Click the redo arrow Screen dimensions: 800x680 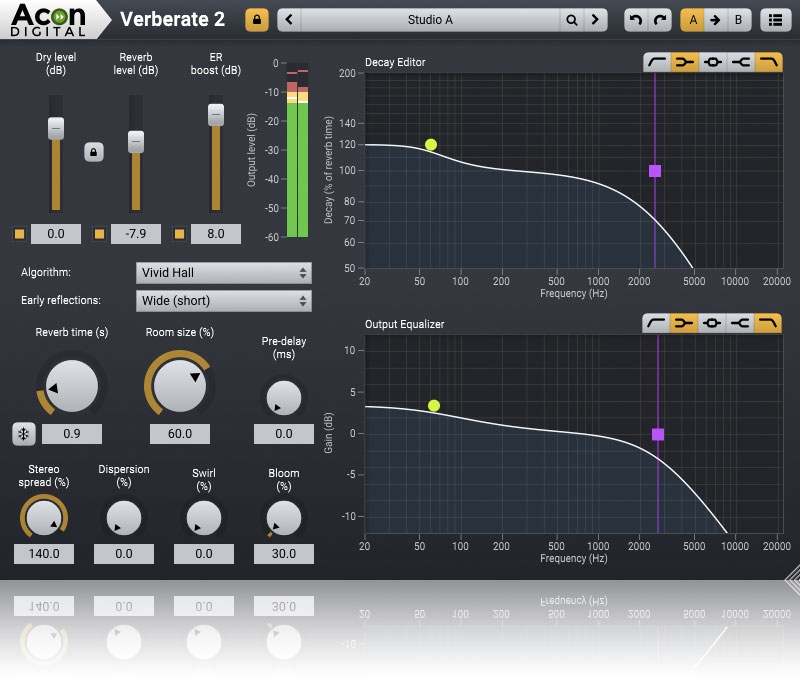point(659,19)
